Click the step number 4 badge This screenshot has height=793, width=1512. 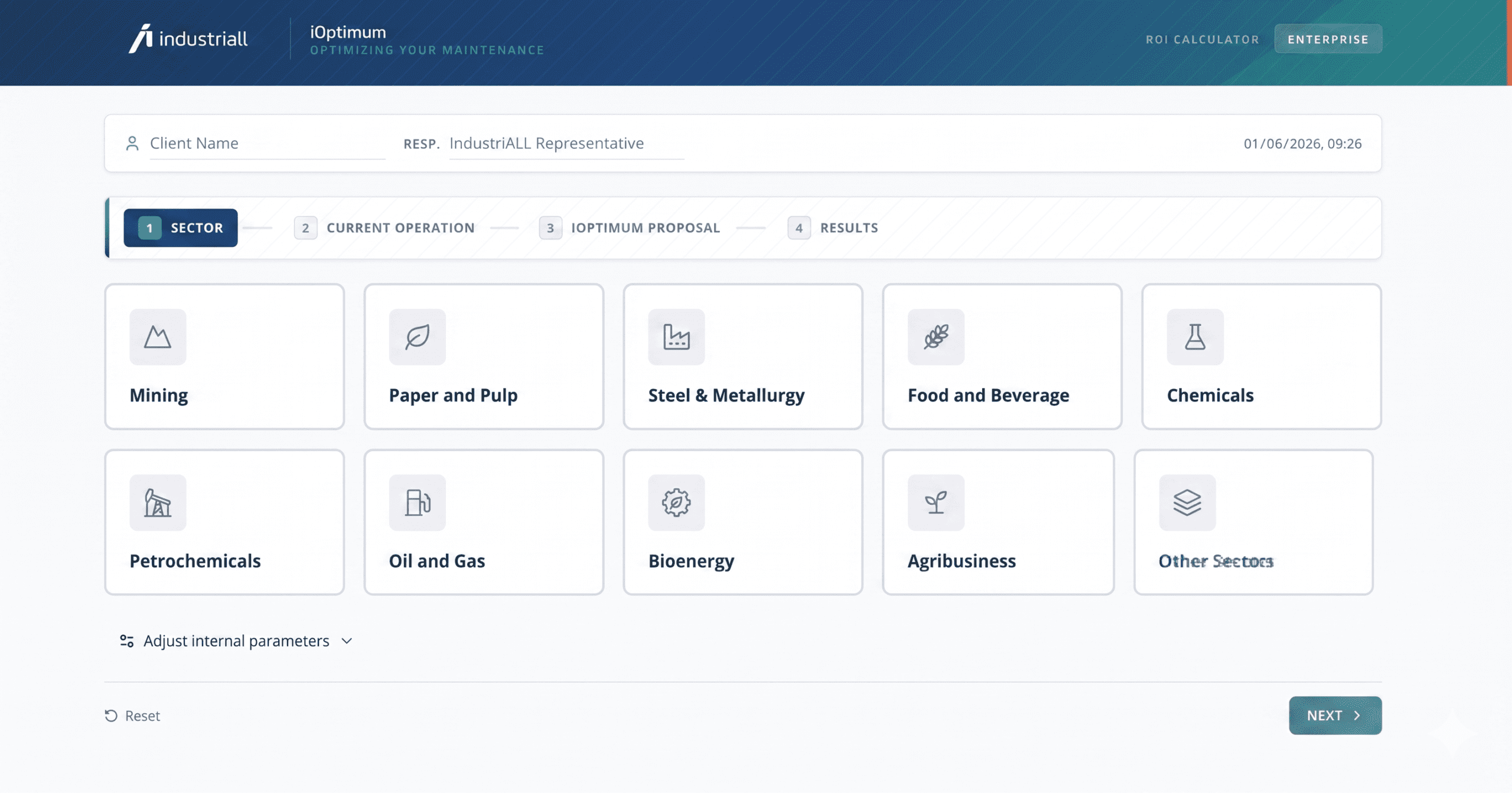[799, 228]
